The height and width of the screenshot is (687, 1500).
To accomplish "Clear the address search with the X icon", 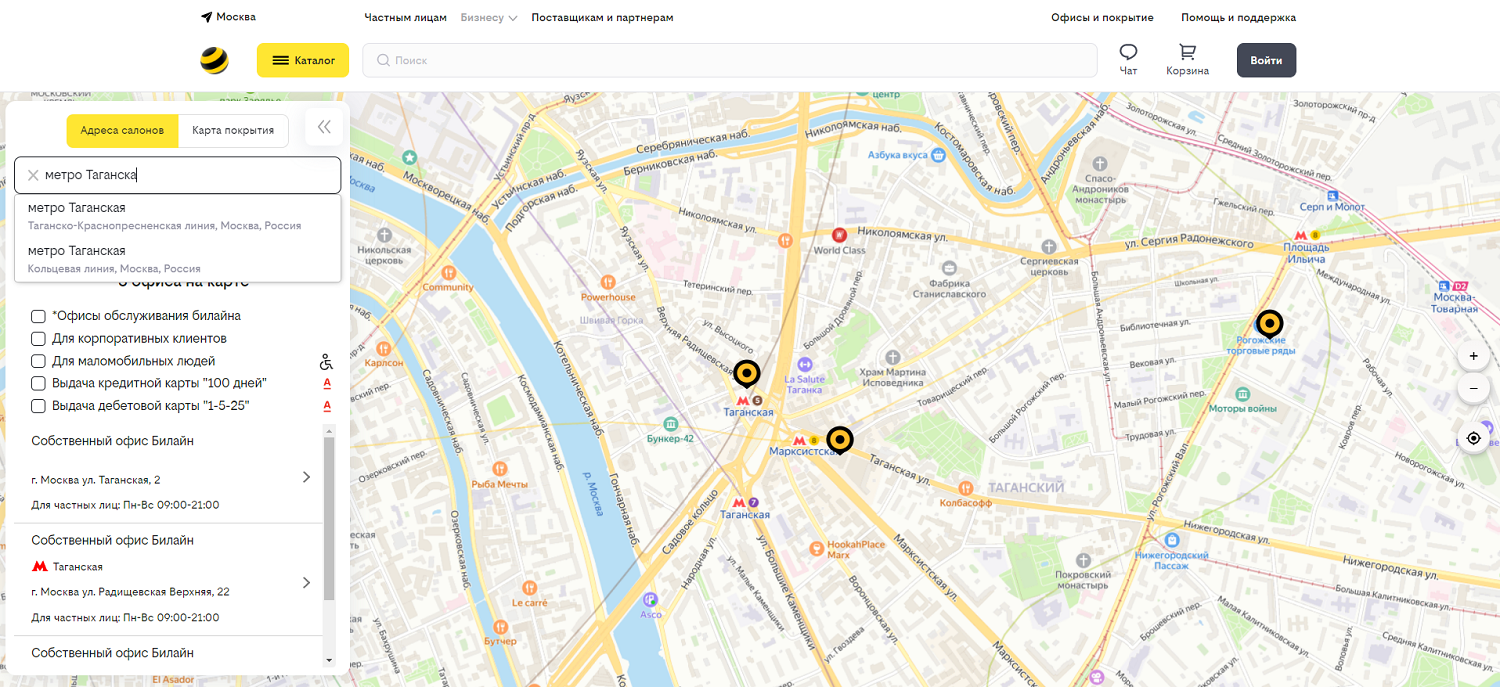I will click(x=33, y=175).
